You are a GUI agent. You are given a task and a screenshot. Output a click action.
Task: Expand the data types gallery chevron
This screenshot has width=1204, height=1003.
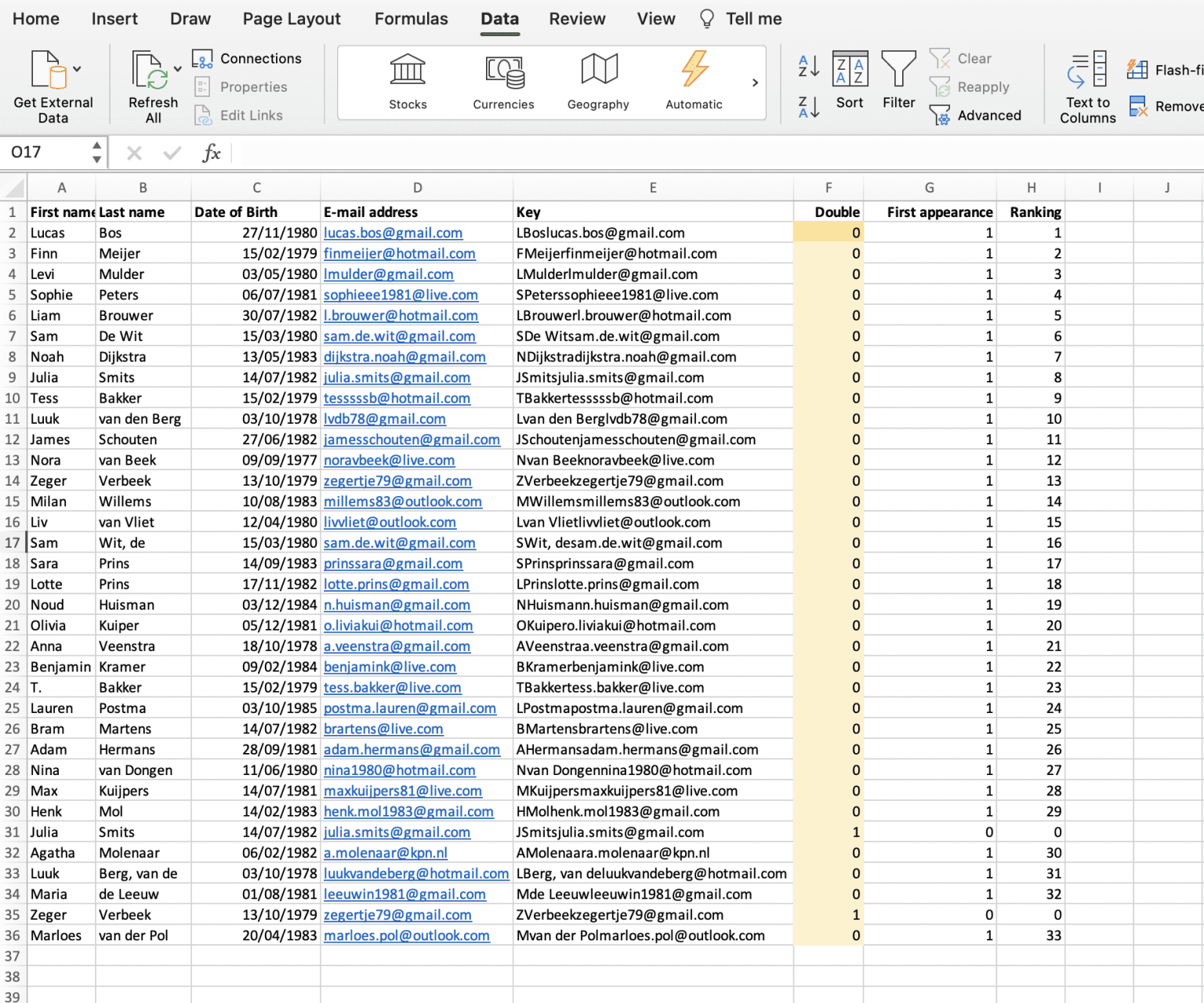(755, 83)
